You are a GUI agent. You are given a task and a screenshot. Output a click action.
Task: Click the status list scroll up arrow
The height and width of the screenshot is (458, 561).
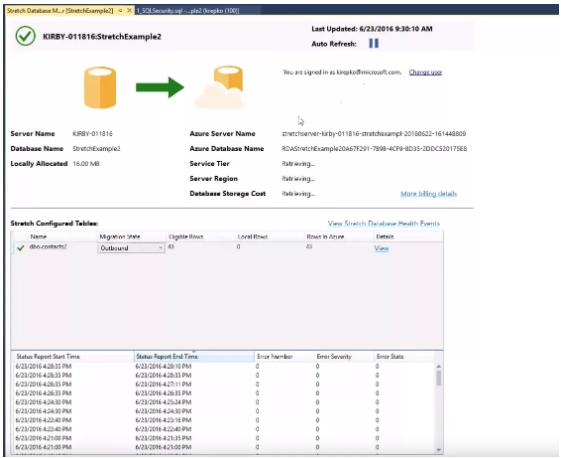point(439,366)
